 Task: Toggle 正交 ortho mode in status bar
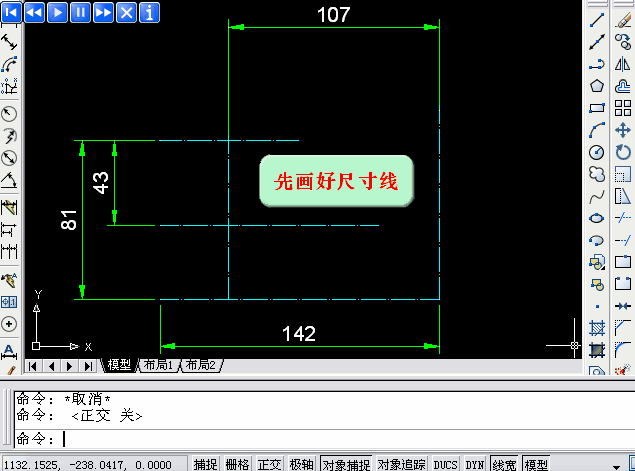click(269, 465)
